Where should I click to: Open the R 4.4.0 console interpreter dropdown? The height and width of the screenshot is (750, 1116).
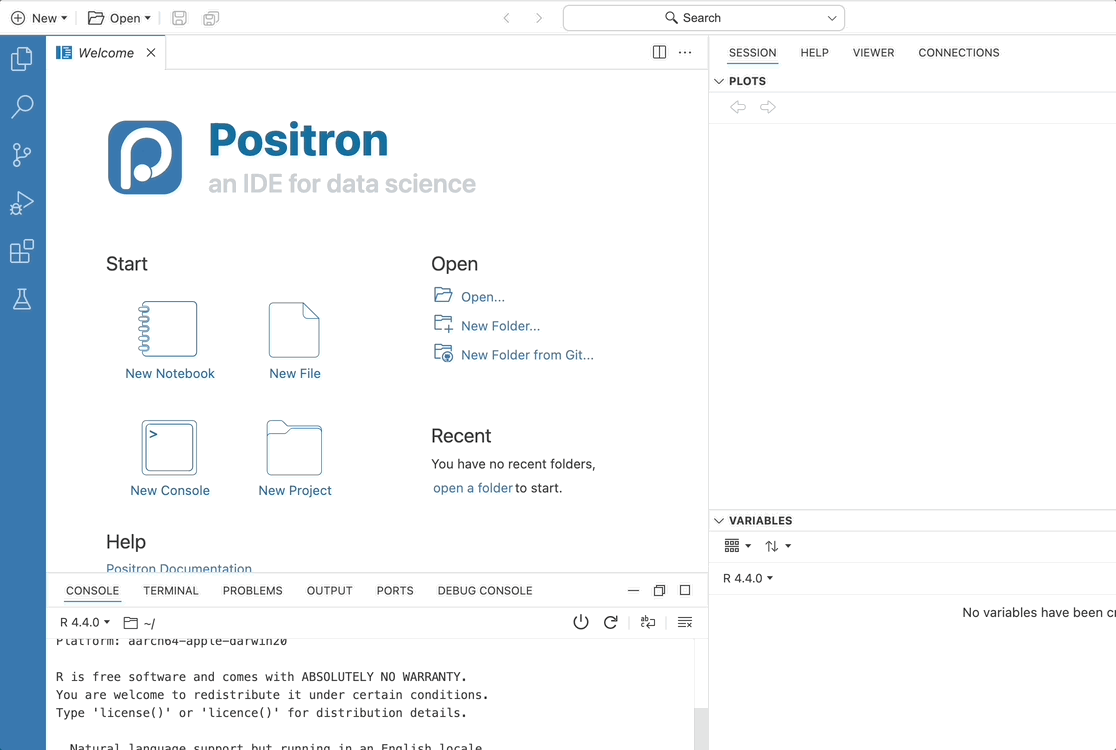pyautogui.click(x=85, y=623)
